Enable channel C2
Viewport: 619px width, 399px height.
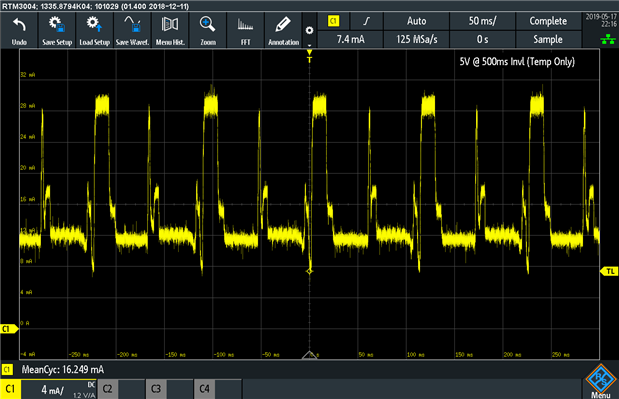pos(107,389)
